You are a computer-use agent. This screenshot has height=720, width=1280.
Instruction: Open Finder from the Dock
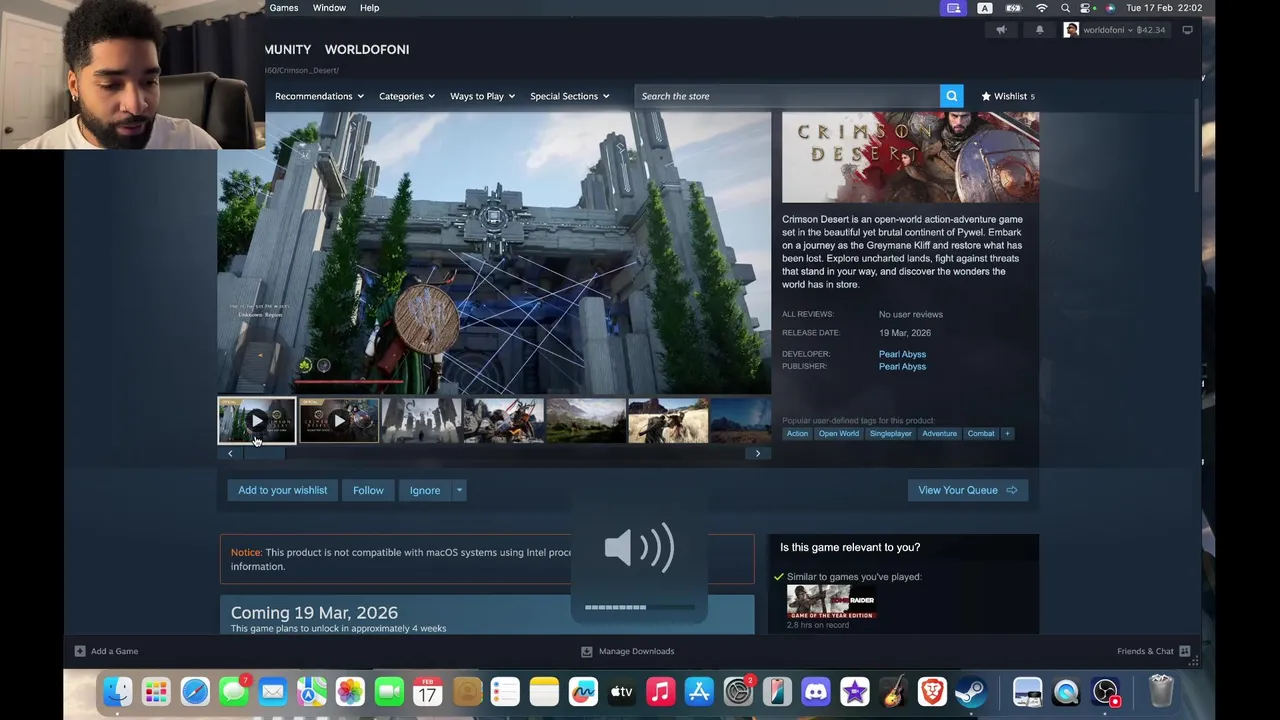coord(118,691)
